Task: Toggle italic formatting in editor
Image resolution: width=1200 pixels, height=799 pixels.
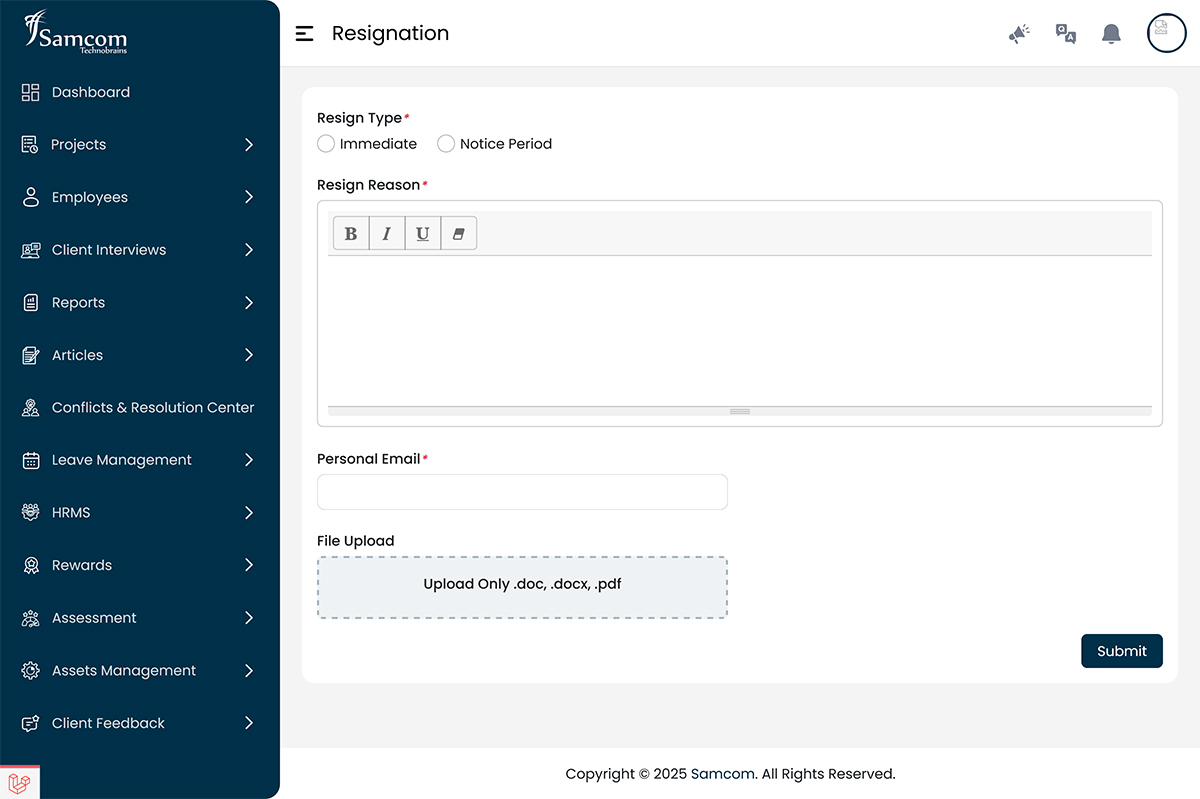Action: pos(387,233)
